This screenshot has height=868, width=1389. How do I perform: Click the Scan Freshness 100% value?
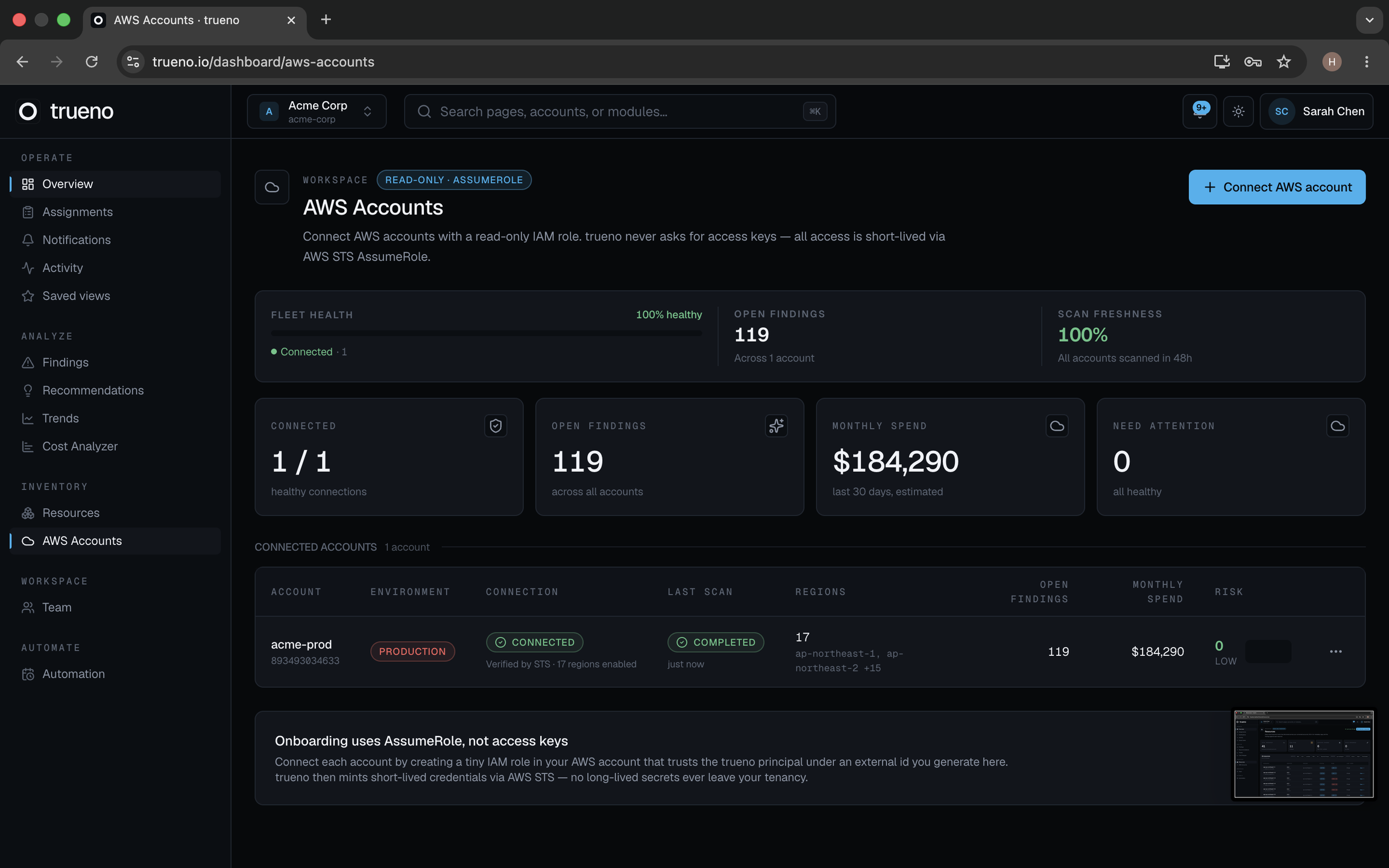point(1083,335)
